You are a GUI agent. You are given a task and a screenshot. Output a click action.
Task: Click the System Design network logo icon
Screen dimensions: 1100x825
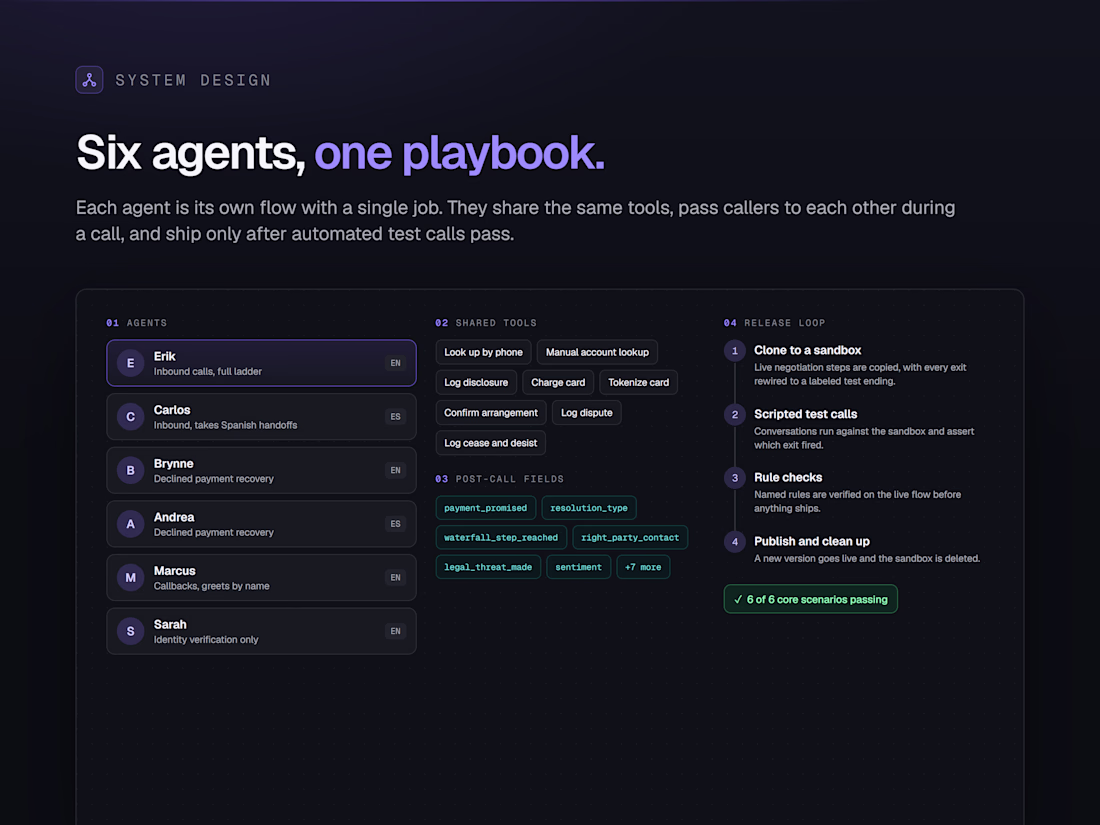coord(89,80)
